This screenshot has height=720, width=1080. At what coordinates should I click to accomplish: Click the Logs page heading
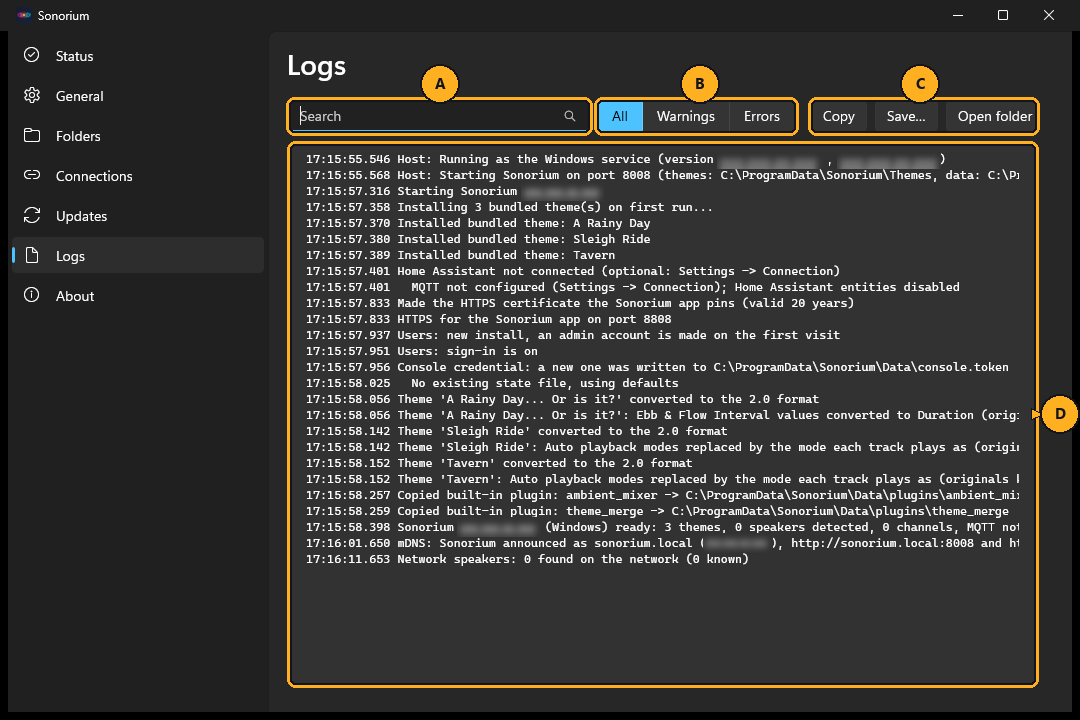(x=316, y=66)
